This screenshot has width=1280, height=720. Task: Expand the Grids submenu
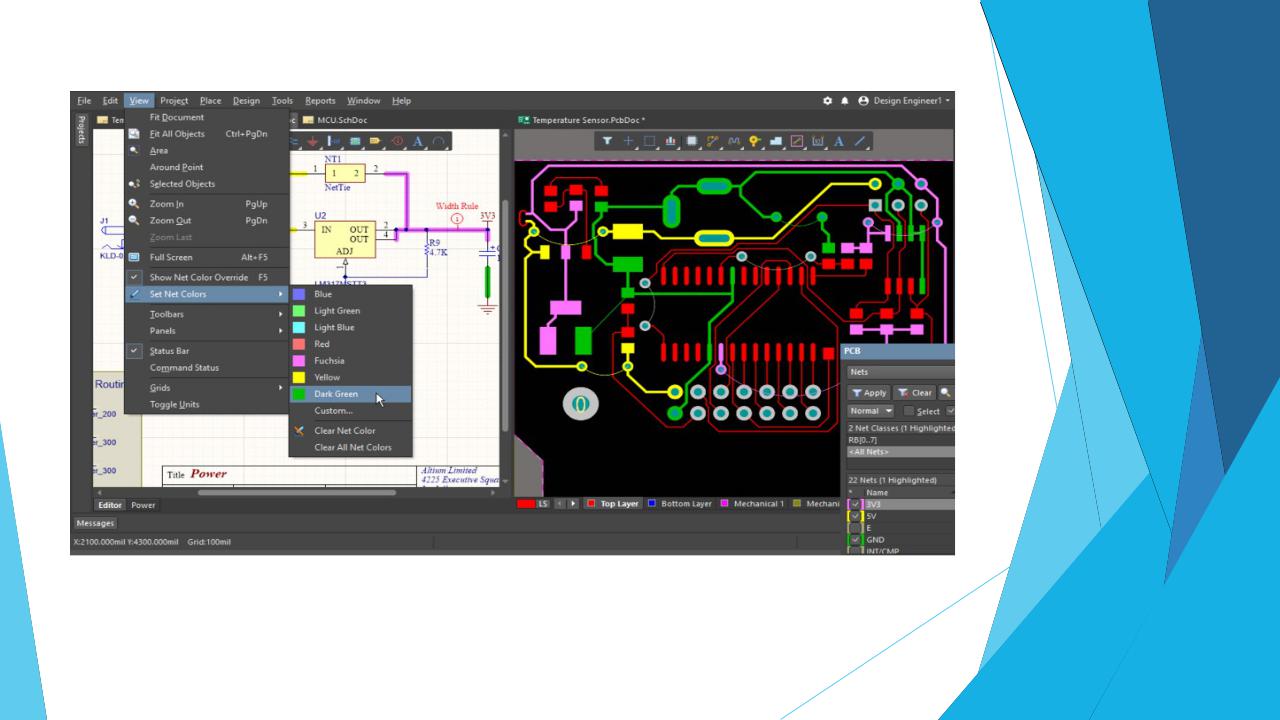tap(207, 387)
